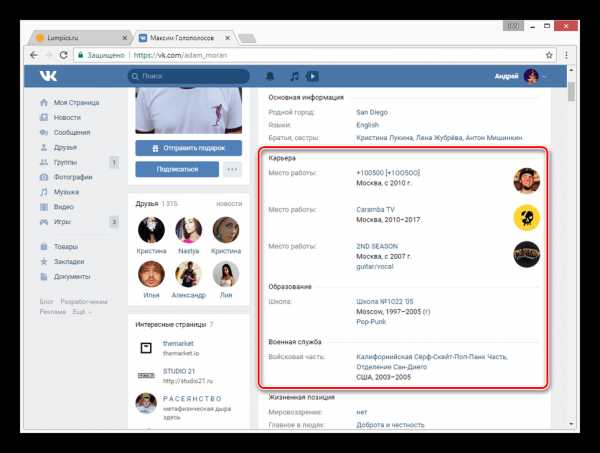Screen dimensions: 600x453
Task: Click guitar/vocal position link
Action: [375, 266]
